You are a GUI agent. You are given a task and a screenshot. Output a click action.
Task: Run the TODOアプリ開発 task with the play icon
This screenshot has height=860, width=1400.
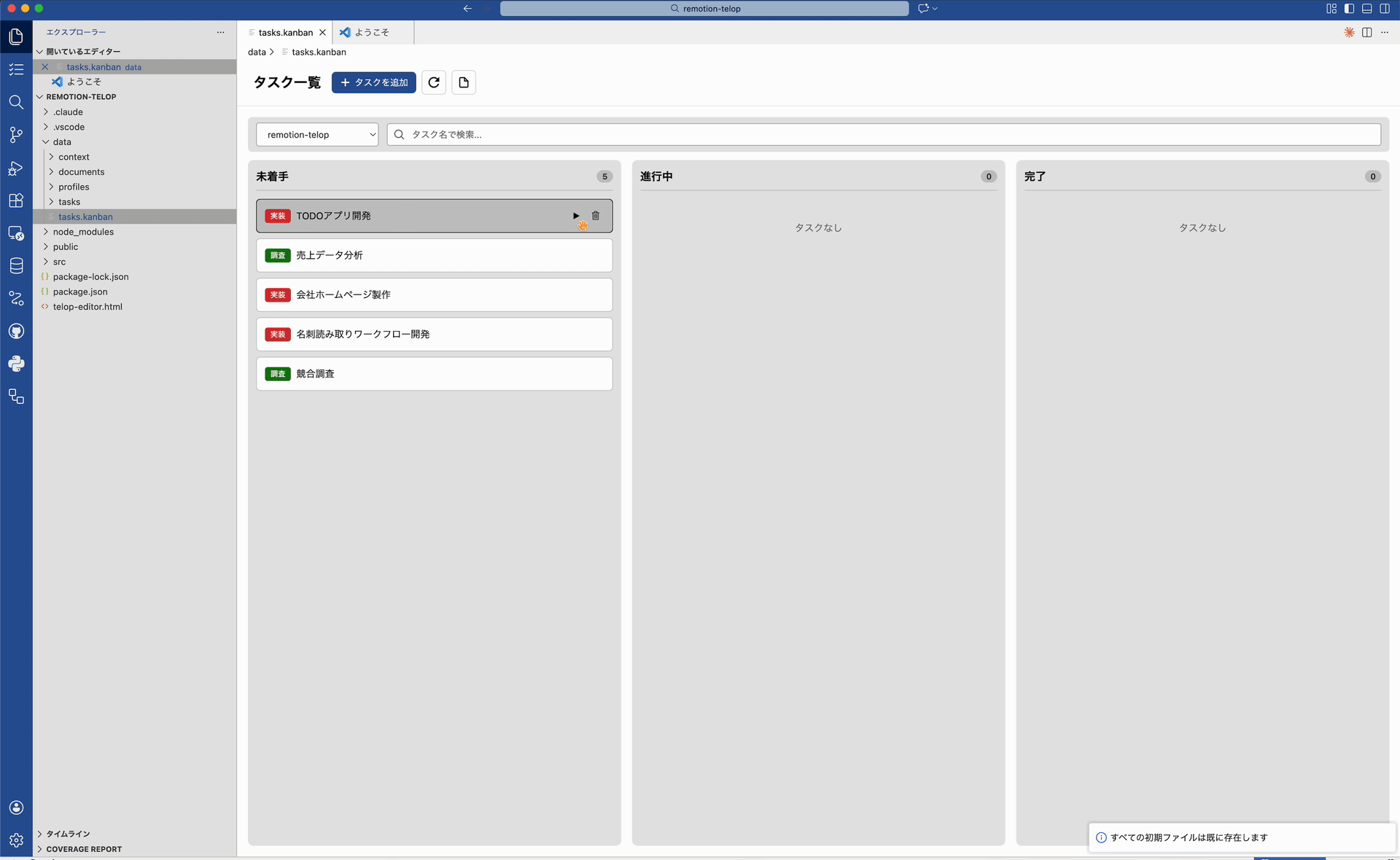[x=575, y=216]
